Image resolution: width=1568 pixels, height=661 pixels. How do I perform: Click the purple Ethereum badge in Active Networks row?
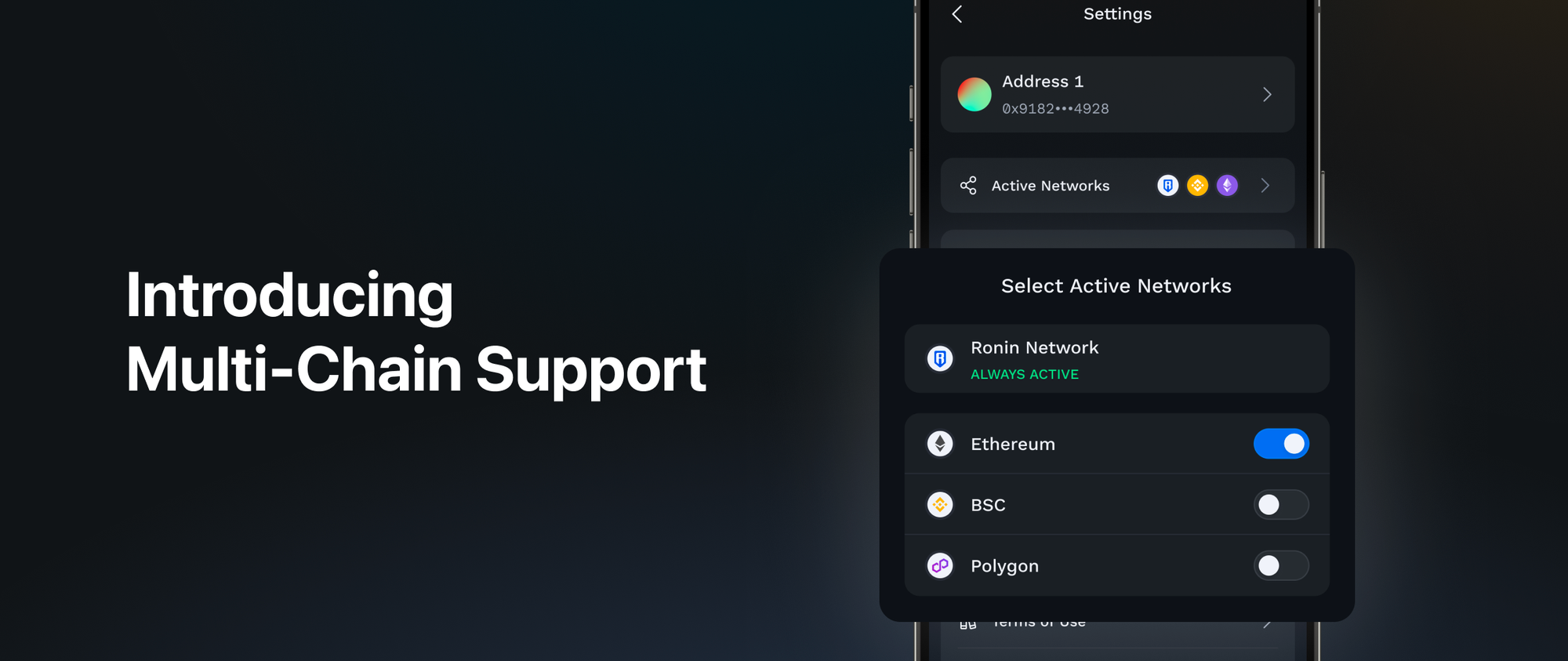coord(1227,185)
